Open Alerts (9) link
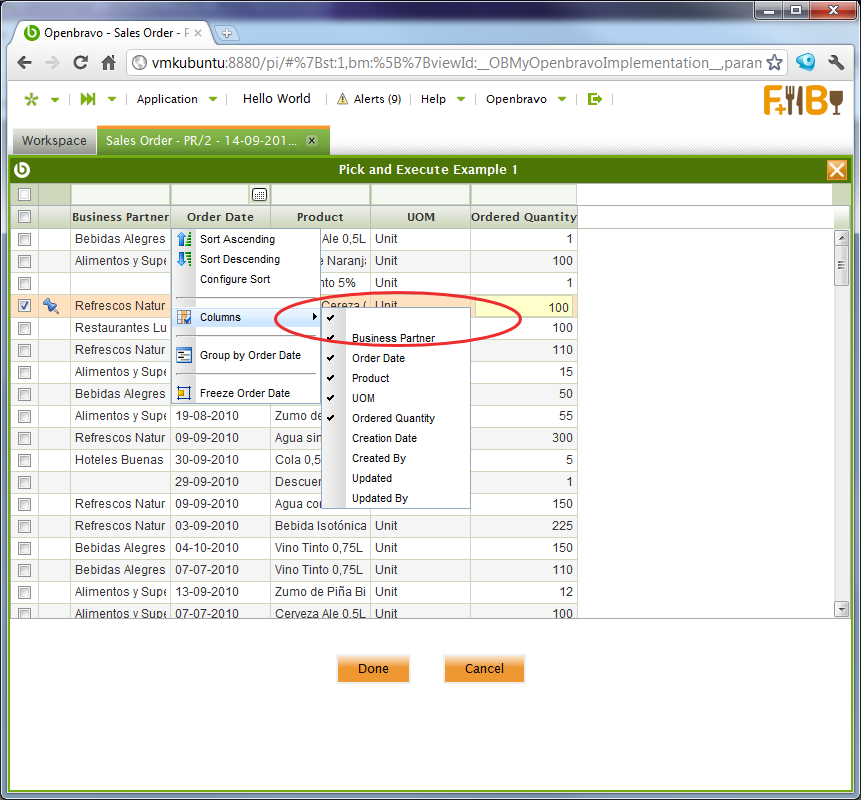 pos(377,99)
